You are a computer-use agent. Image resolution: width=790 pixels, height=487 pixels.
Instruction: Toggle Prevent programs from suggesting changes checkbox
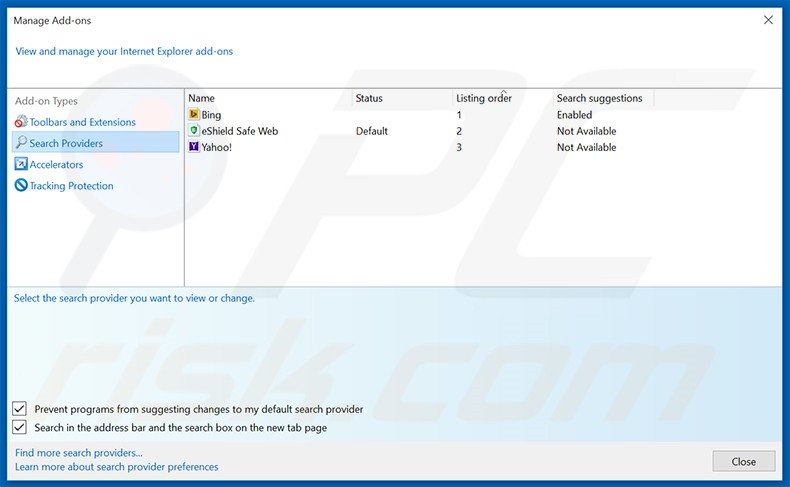[19, 408]
